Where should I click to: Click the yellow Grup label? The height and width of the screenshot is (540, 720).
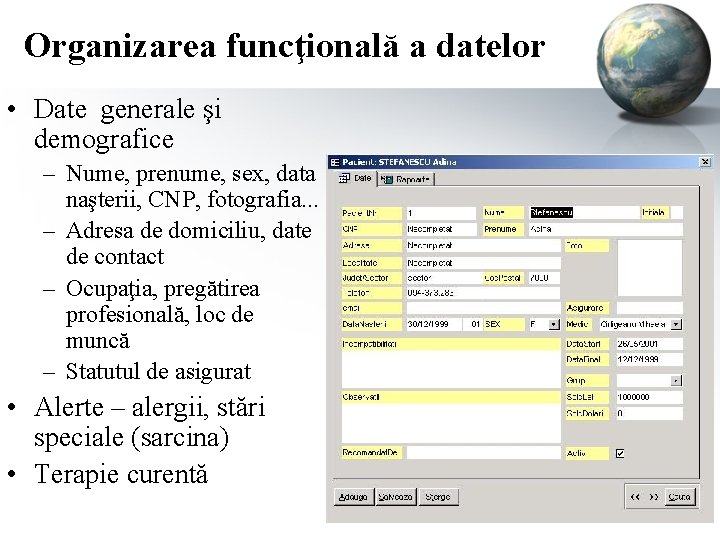coord(587,381)
